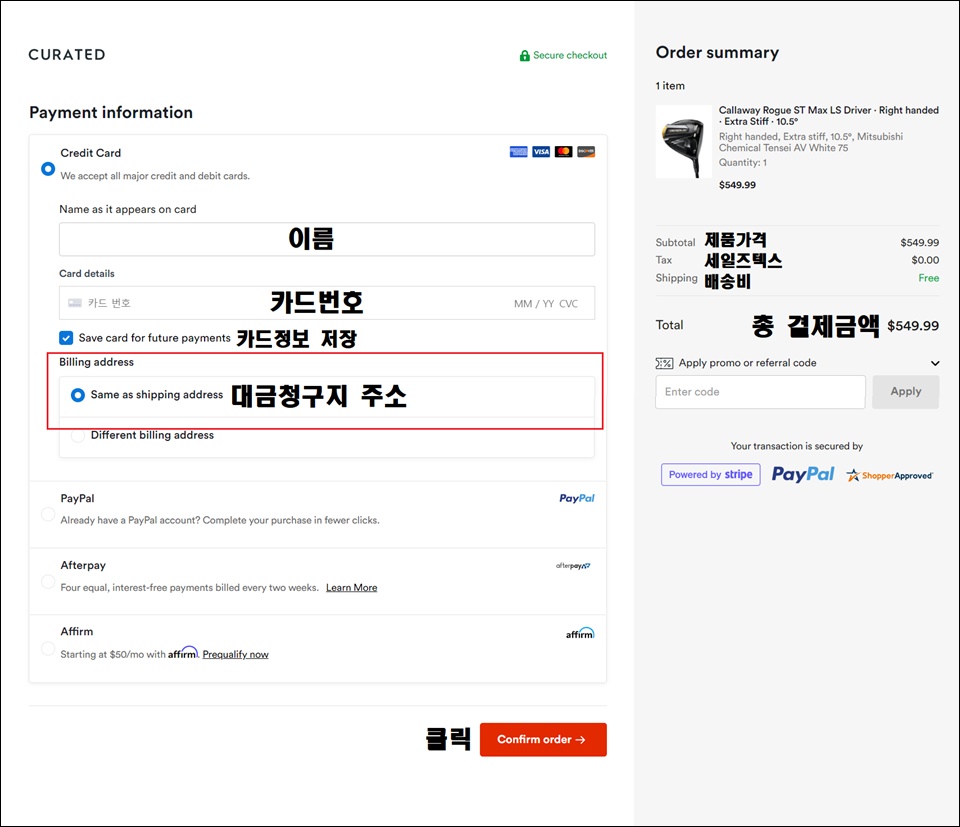Click the PayPal badge under transaction secured

point(803,474)
